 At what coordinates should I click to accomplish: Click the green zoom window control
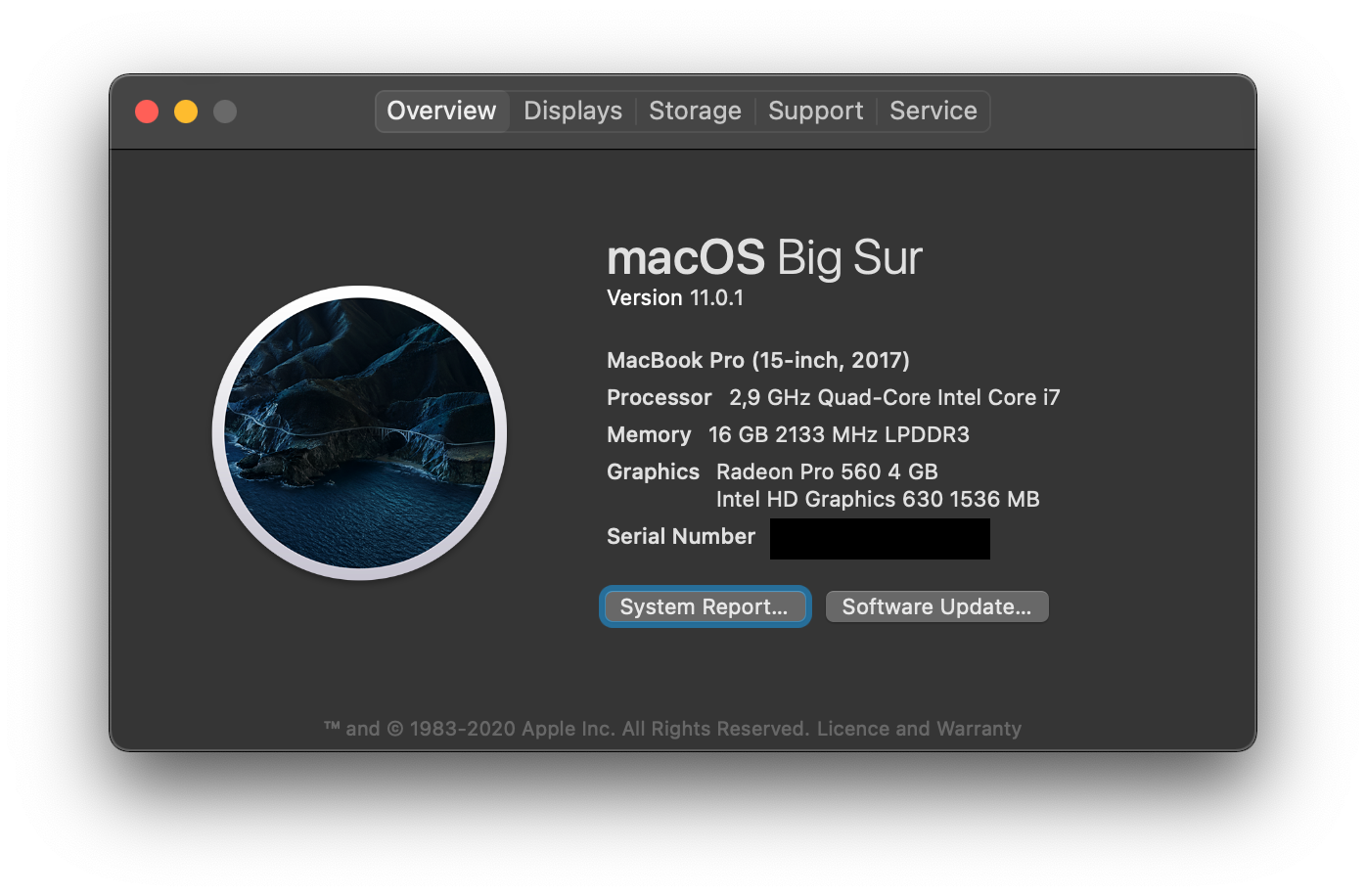(225, 112)
